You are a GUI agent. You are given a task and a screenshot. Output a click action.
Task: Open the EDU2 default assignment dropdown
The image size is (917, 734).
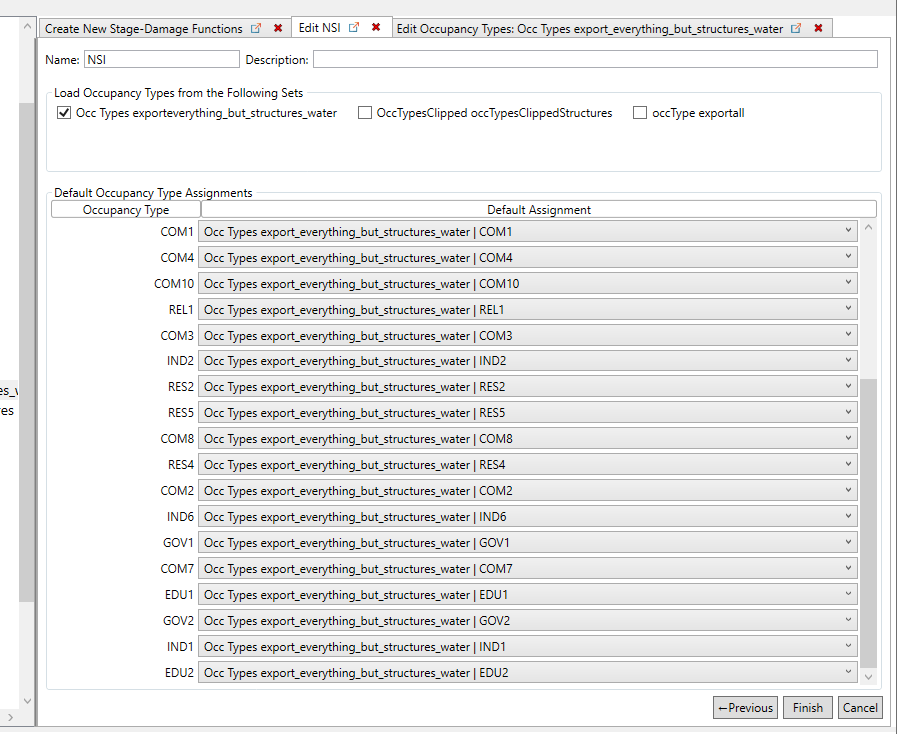[849, 672]
